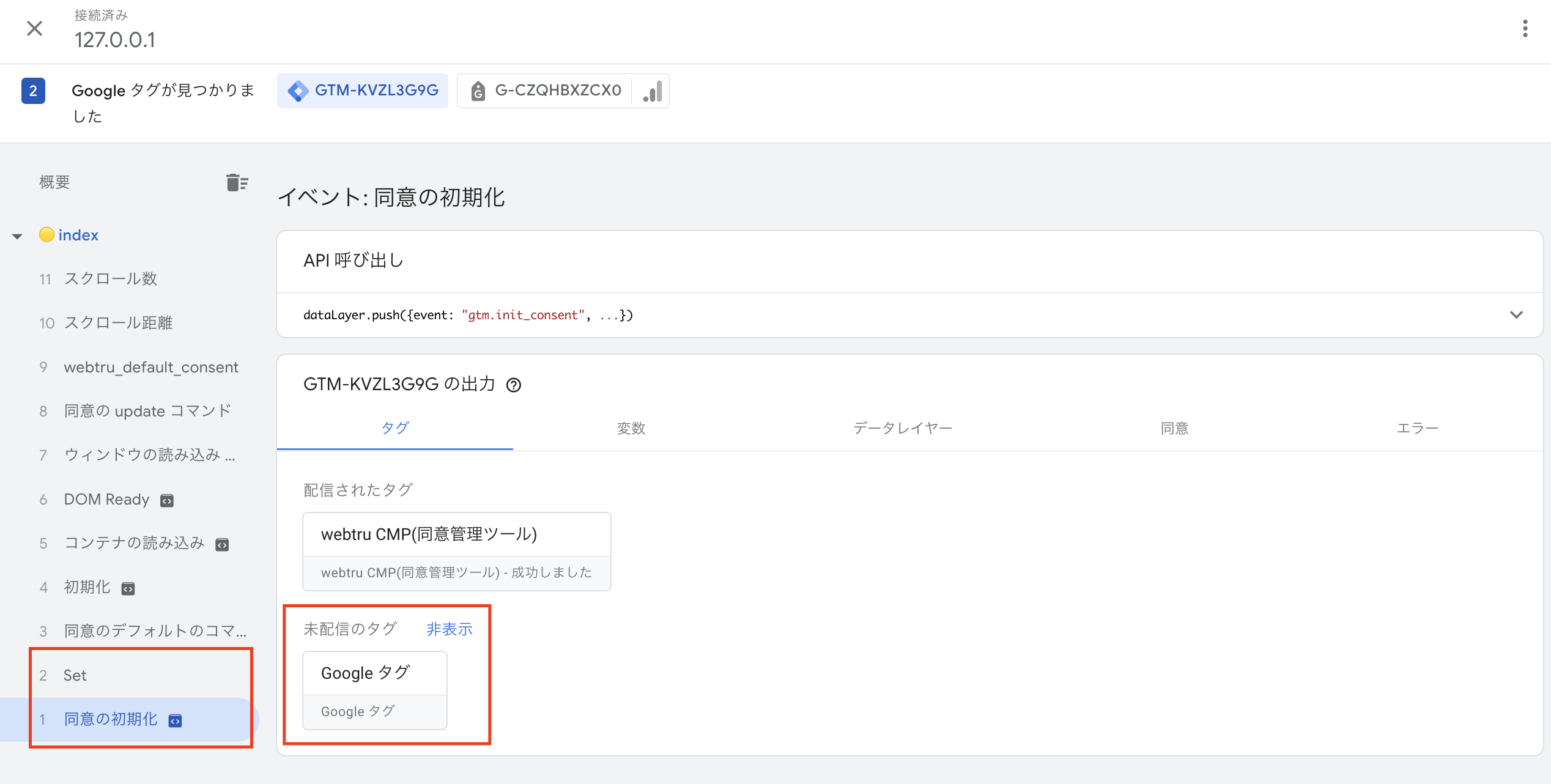This screenshot has width=1551, height=784.
Task: Go to the 概要 summary view
Action: 54,182
